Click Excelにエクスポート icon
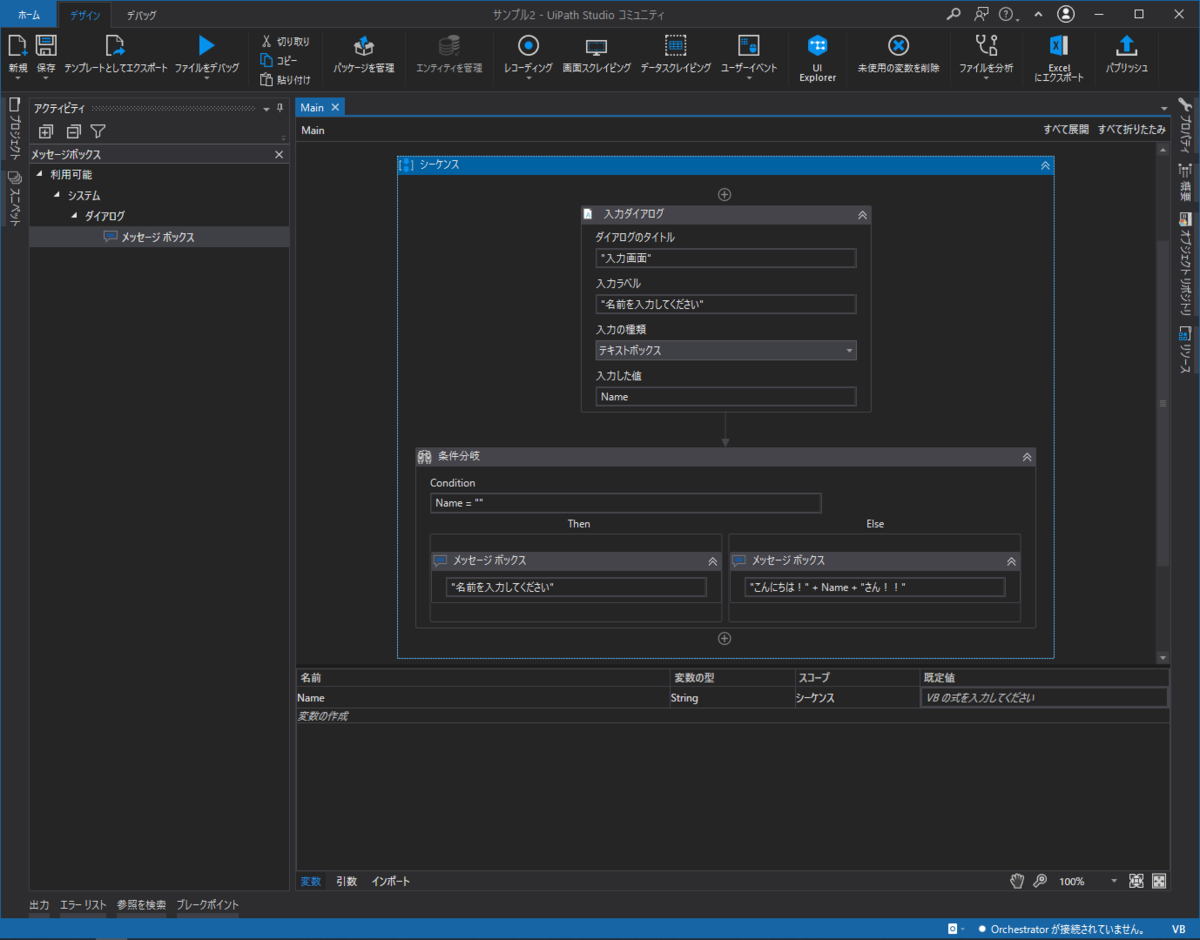Image resolution: width=1200 pixels, height=940 pixels. click(1059, 45)
